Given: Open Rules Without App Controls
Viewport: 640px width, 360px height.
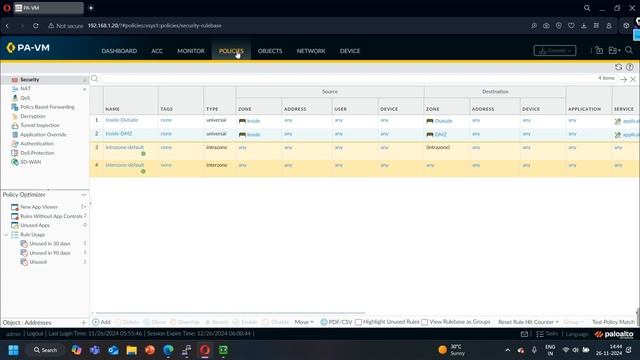Looking at the screenshot, I should tap(51, 216).
